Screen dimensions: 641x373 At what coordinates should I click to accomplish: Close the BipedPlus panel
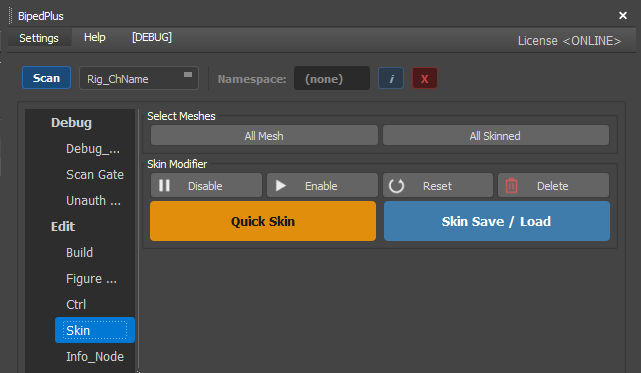(x=623, y=16)
